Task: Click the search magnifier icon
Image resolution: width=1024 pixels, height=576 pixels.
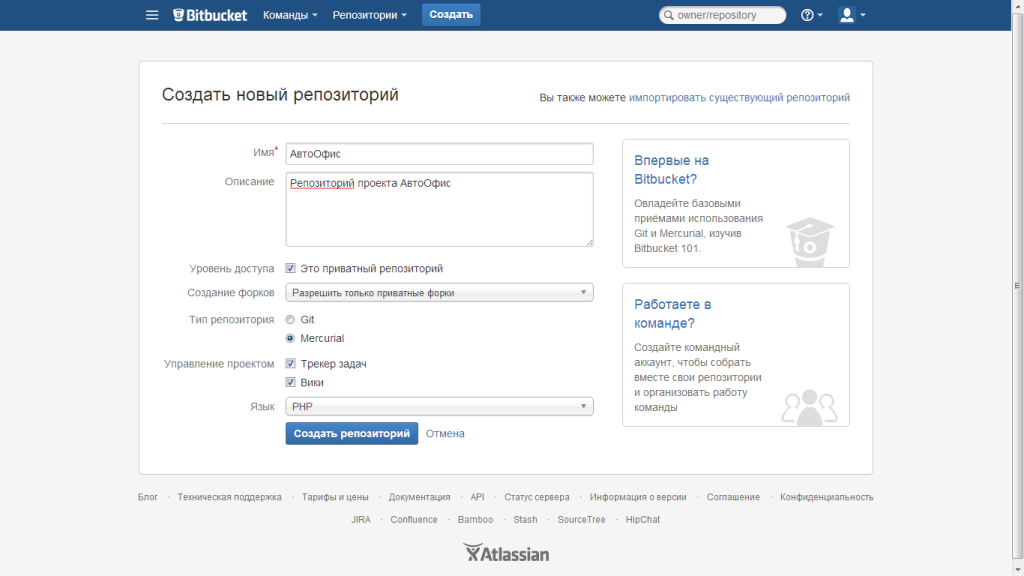Action: coord(668,14)
